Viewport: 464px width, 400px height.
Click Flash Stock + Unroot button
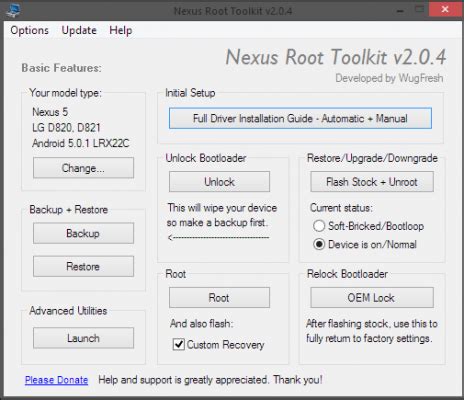[372, 182]
